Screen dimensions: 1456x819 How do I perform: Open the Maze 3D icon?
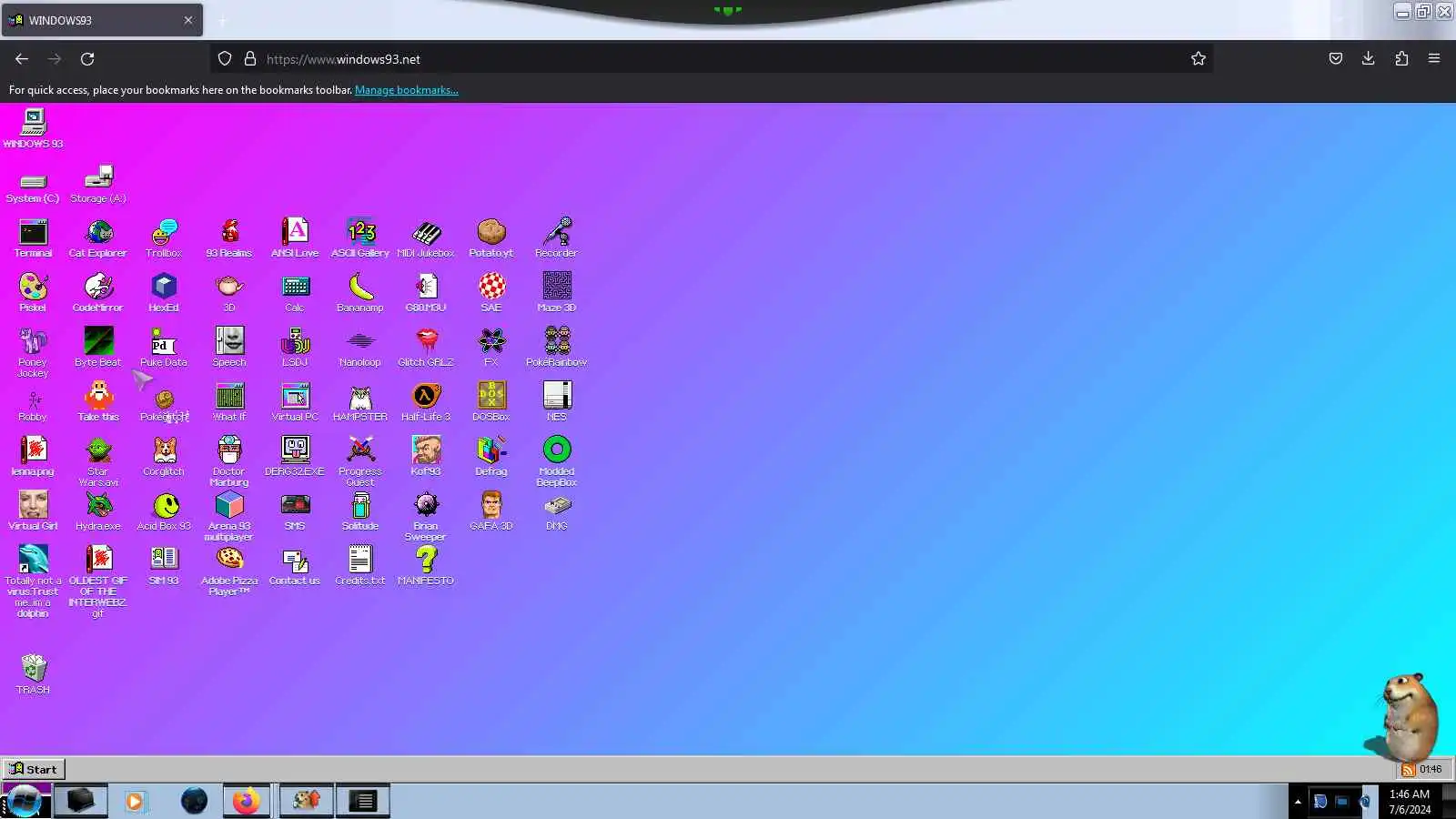pos(557,293)
